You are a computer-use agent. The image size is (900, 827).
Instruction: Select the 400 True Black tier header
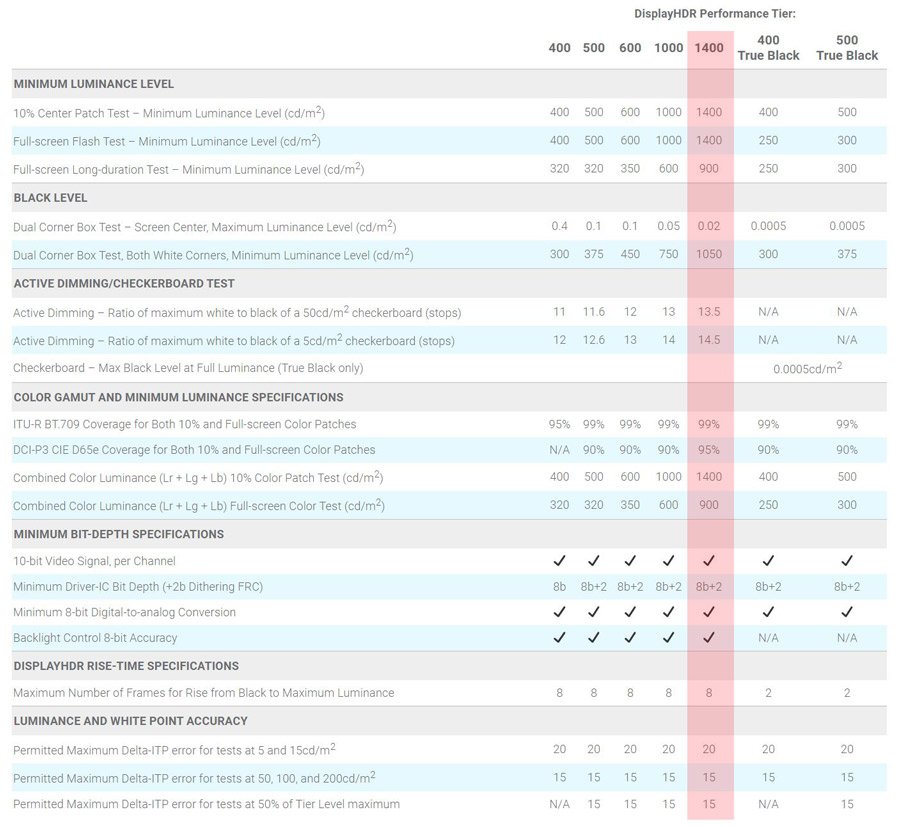pos(768,48)
